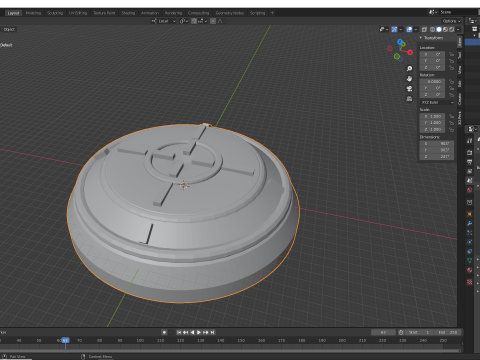The width and height of the screenshot is (480, 360).
Task: Open the Object mode menu button
Action: coord(8,29)
